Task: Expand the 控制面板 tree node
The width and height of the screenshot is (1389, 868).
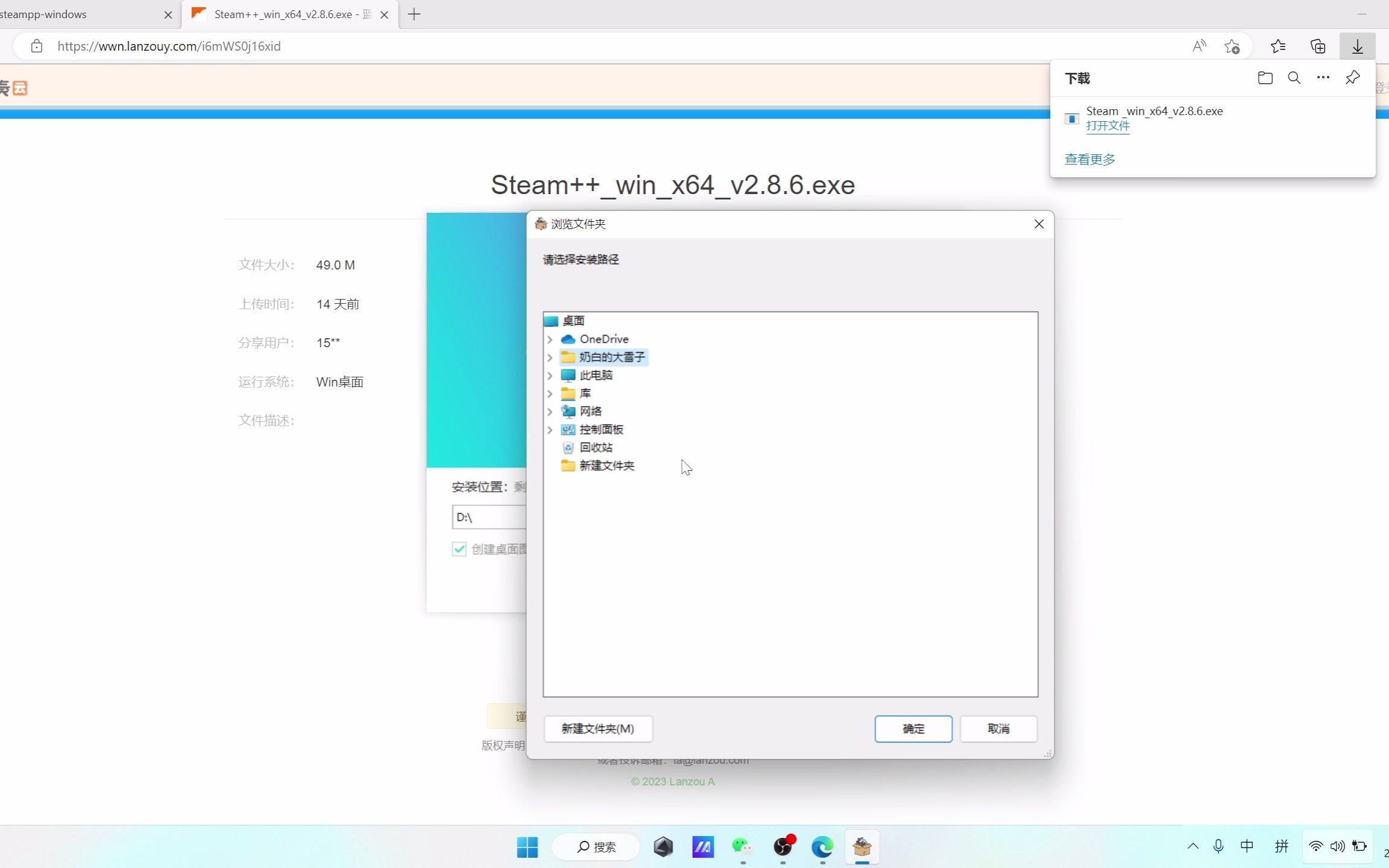Action: 550,430
